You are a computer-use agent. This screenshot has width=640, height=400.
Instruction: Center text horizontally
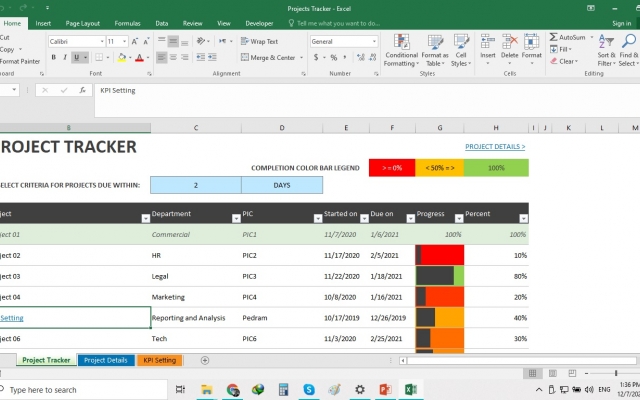(x=173, y=58)
